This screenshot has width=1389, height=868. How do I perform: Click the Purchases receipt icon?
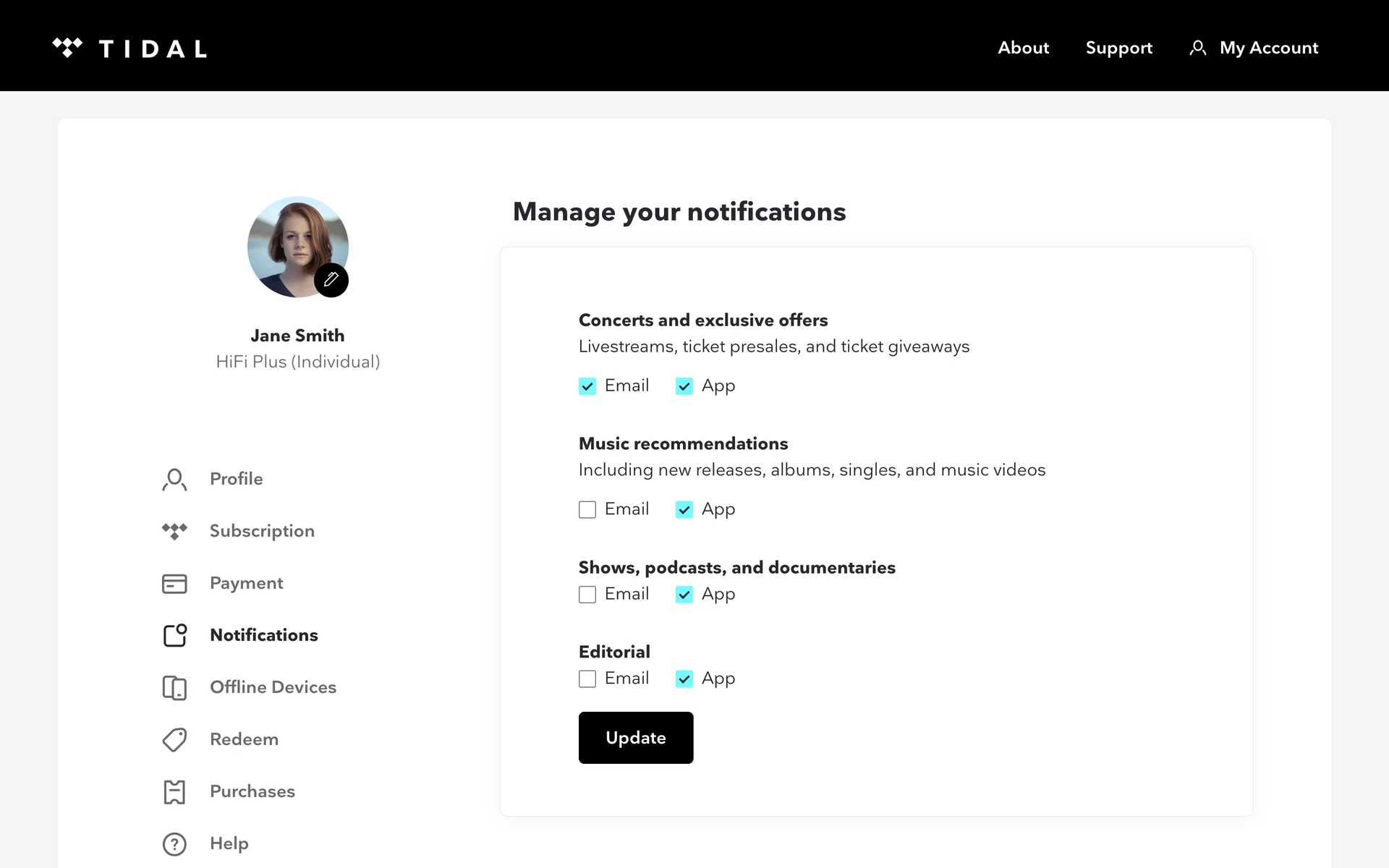click(x=174, y=792)
